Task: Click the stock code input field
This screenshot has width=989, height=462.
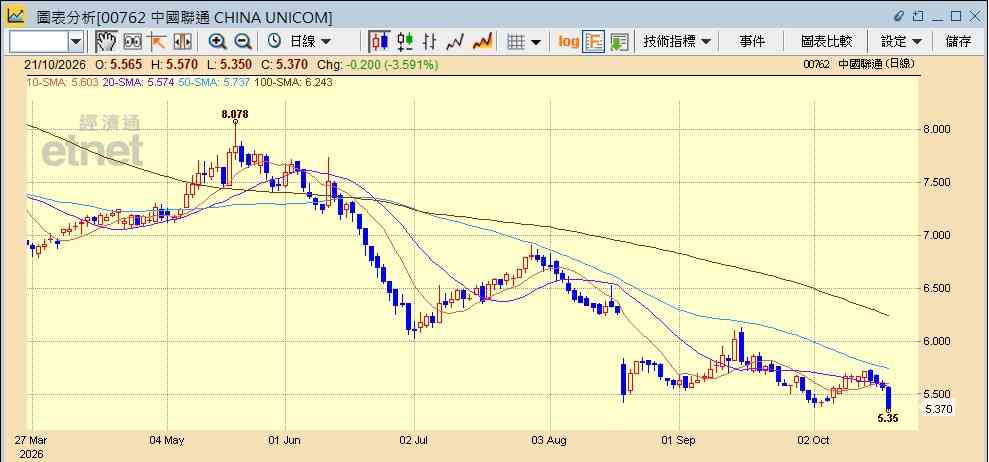Action: tap(39, 42)
